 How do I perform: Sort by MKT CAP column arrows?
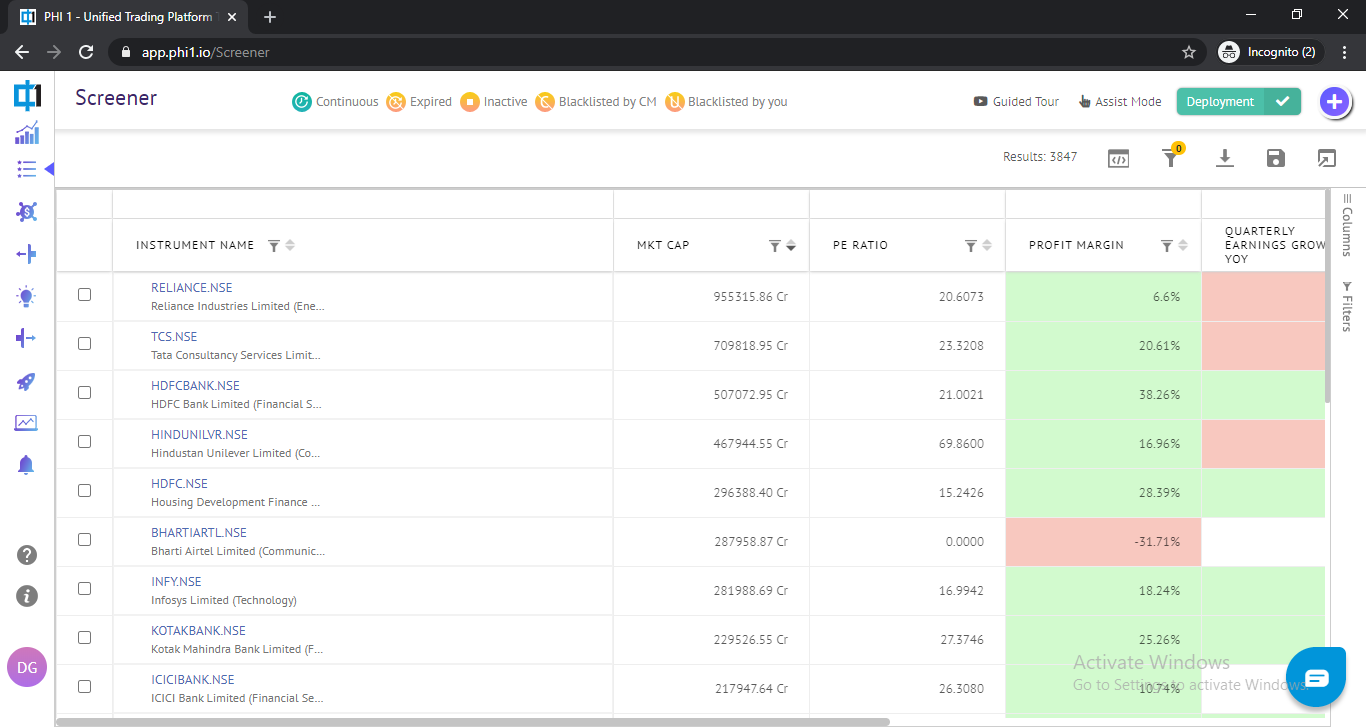click(x=791, y=246)
